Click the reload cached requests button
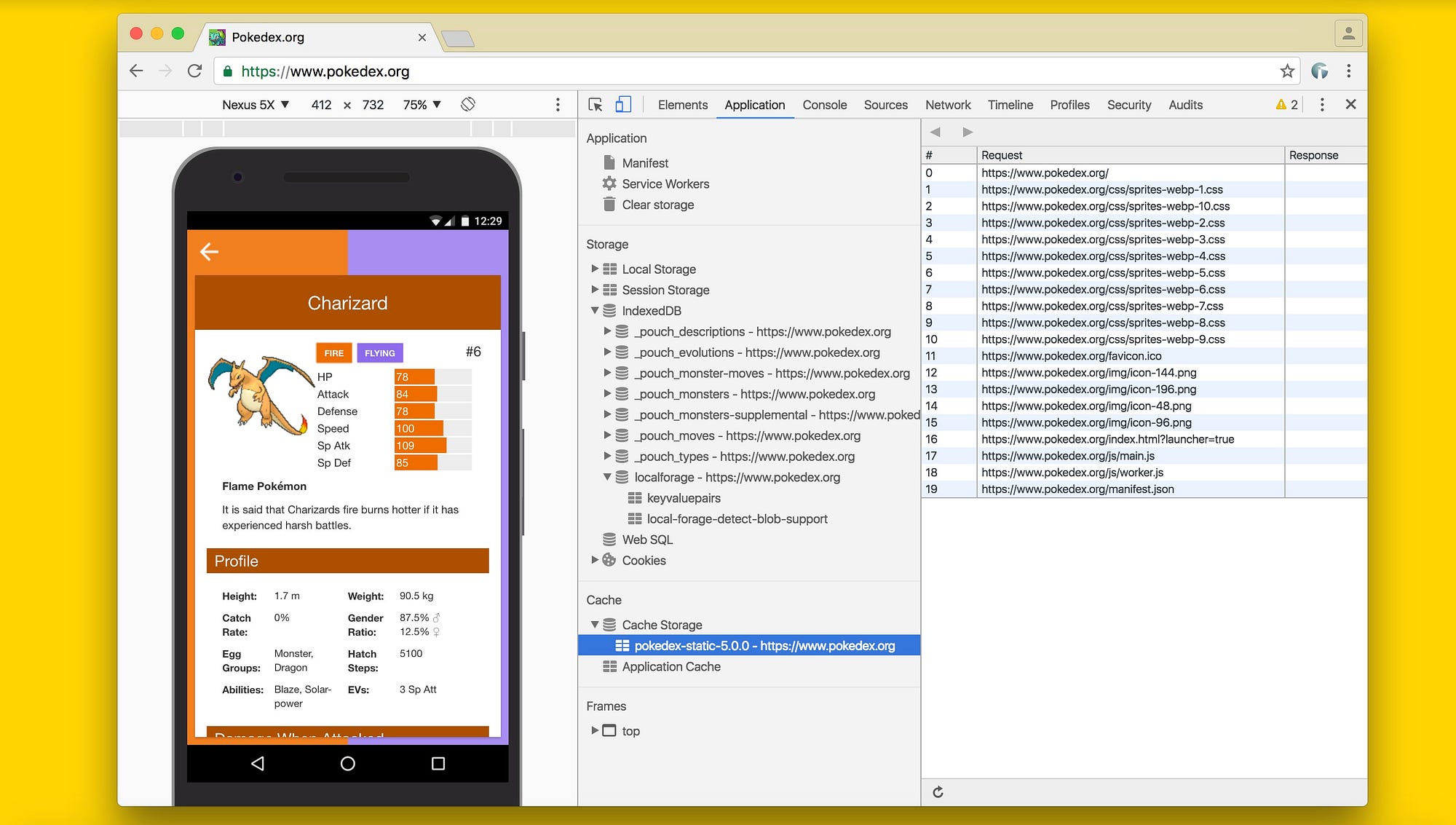 (938, 792)
